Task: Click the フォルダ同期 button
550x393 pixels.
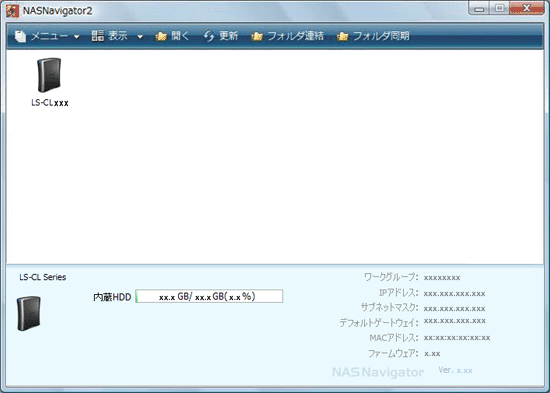Action: point(373,36)
